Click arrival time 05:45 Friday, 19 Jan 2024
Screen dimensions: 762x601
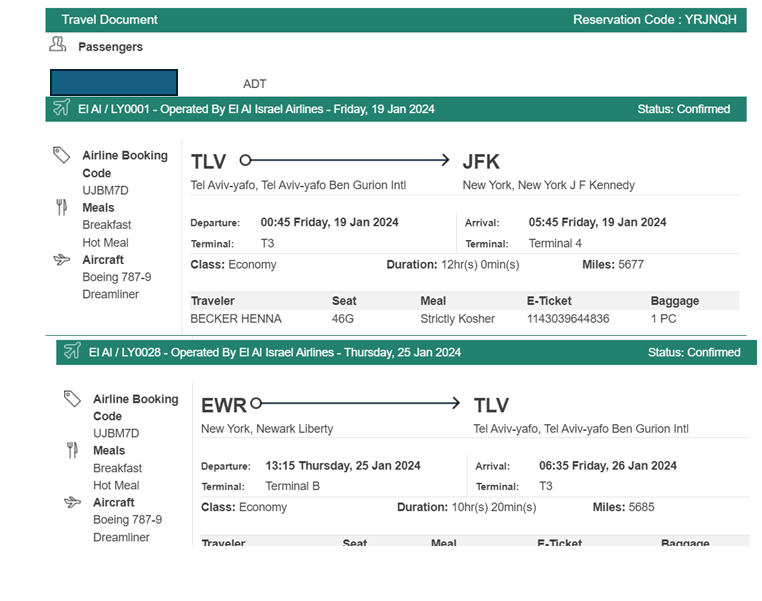(597, 222)
